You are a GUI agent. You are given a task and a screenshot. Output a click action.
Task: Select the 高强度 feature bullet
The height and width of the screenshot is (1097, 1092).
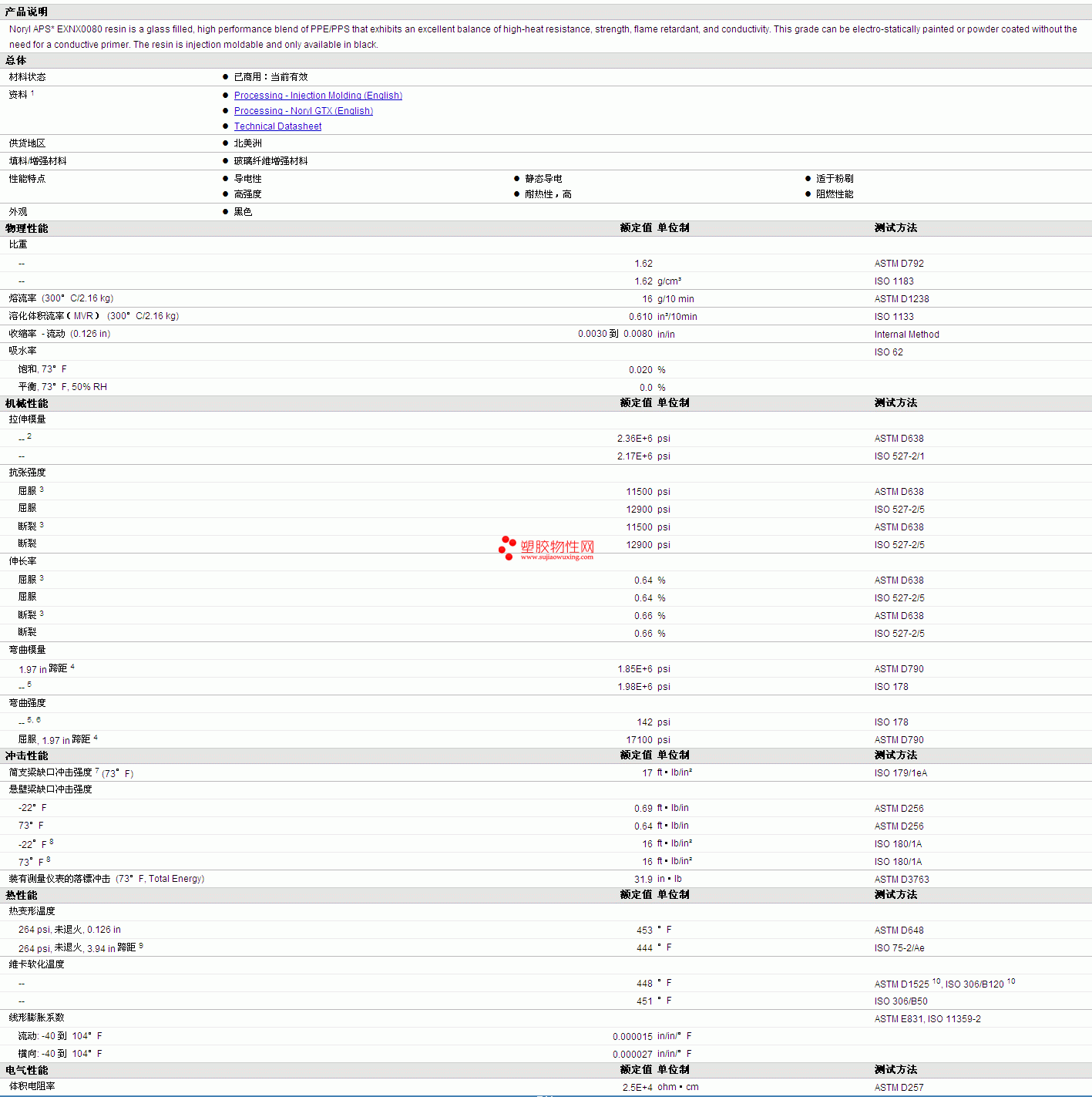pos(247,194)
